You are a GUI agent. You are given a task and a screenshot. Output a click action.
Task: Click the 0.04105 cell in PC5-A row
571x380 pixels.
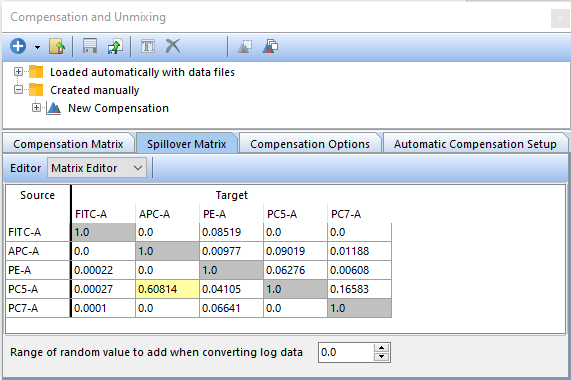click(231, 289)
